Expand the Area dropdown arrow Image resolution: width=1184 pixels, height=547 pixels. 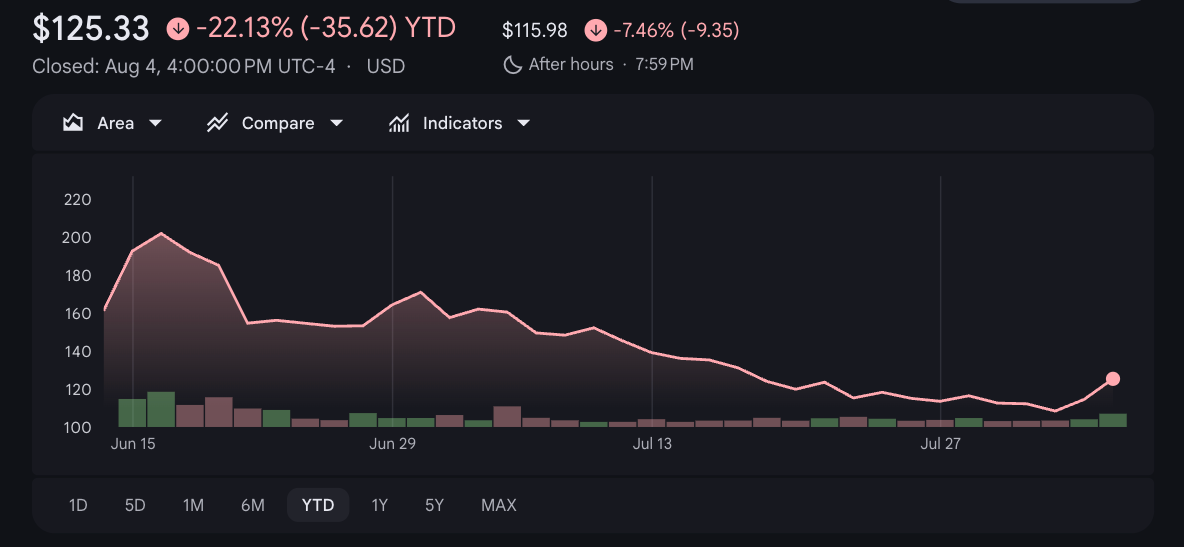click(x=155, y=123)
